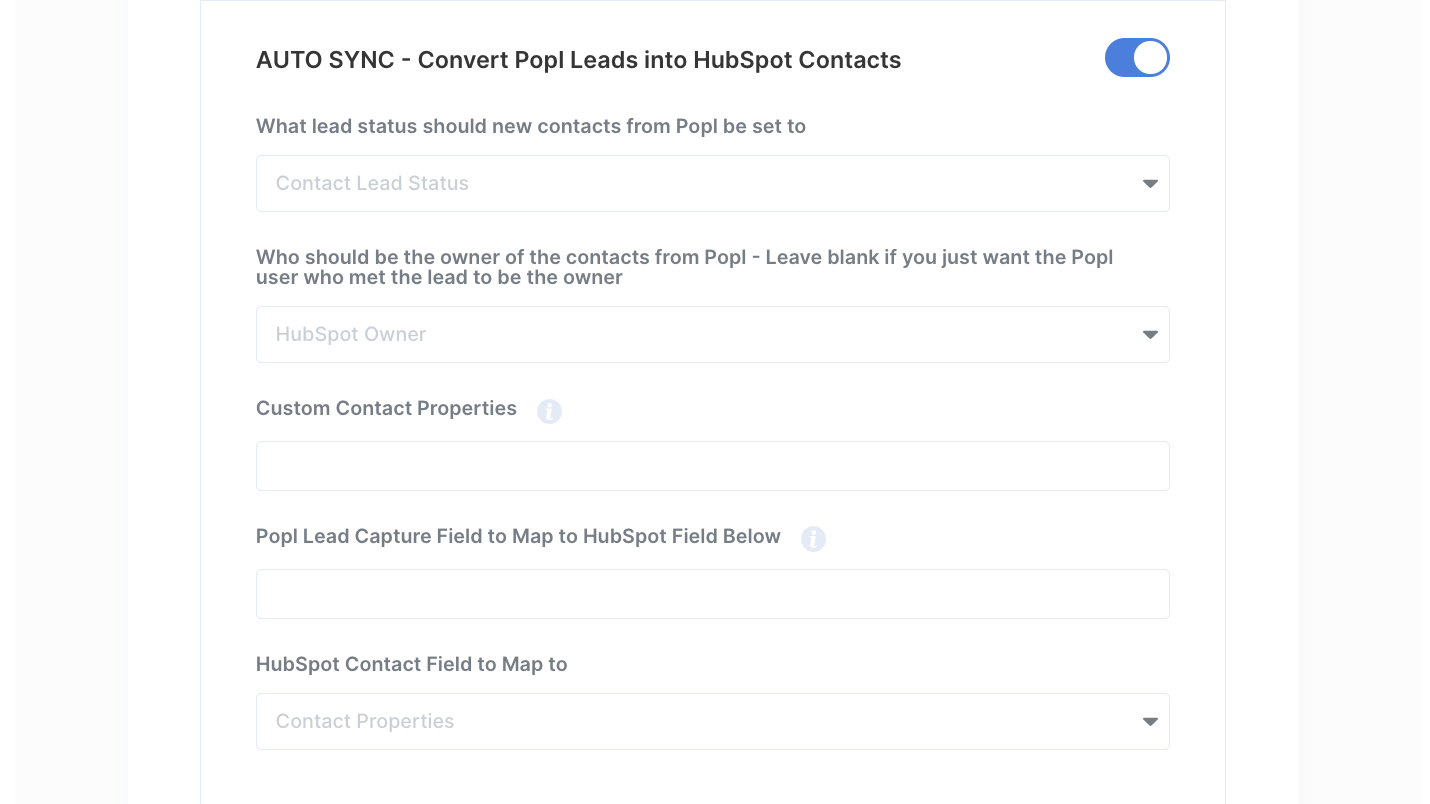Click the owner explanation text about Popl users
The width and height of the screenshot is (1430, 804).
click(684, 267)
